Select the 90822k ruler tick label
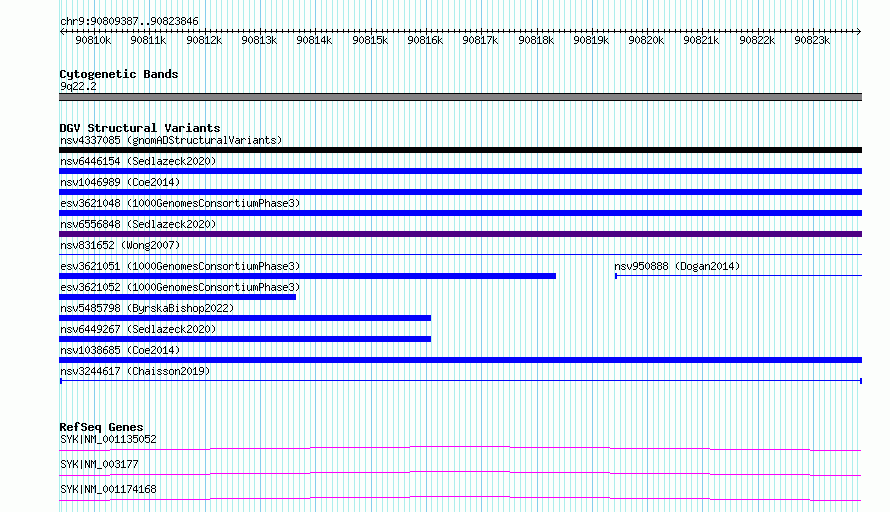This screenshot has width=890, height=512. 757,40
